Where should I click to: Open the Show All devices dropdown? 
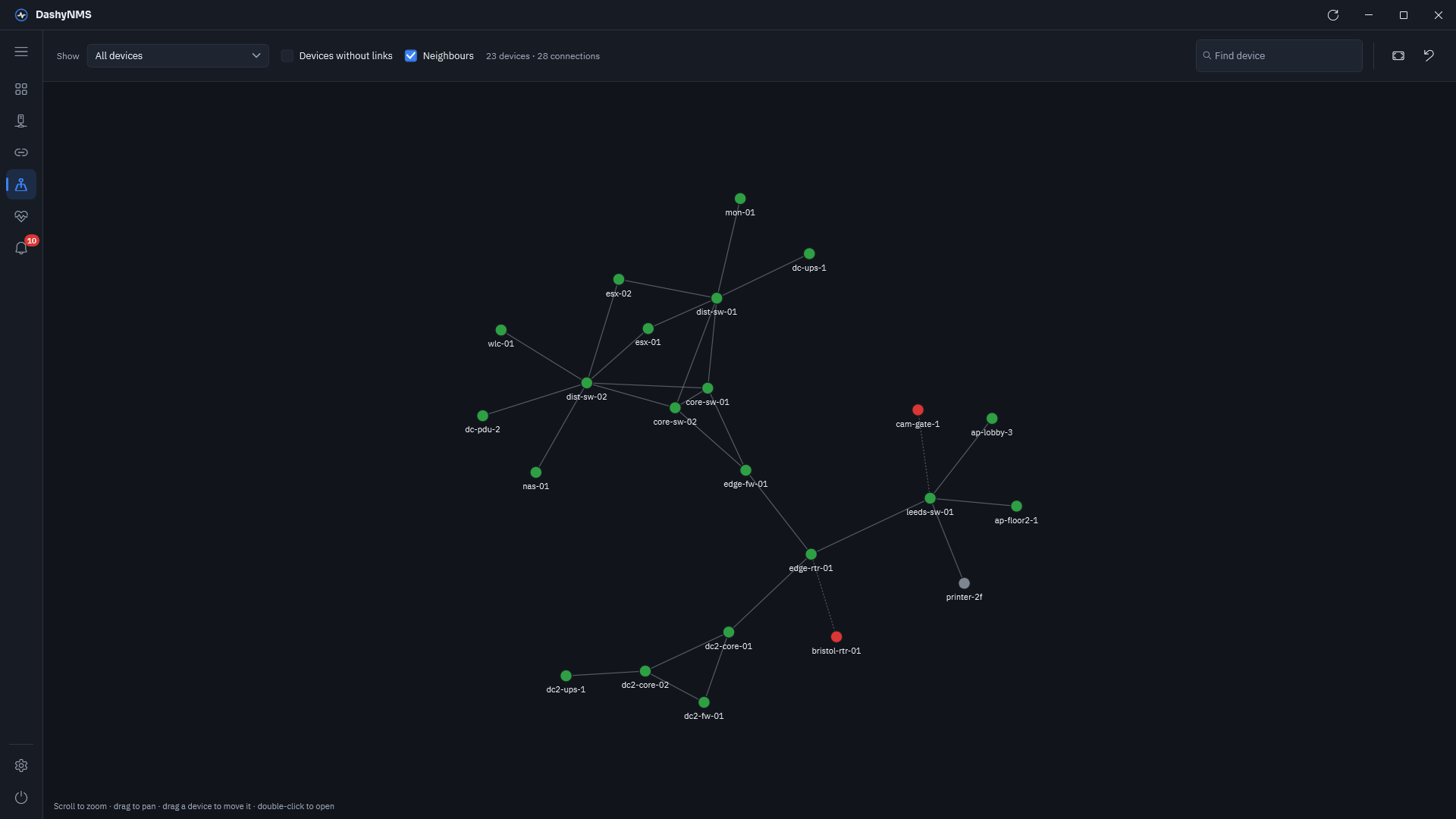177,55
